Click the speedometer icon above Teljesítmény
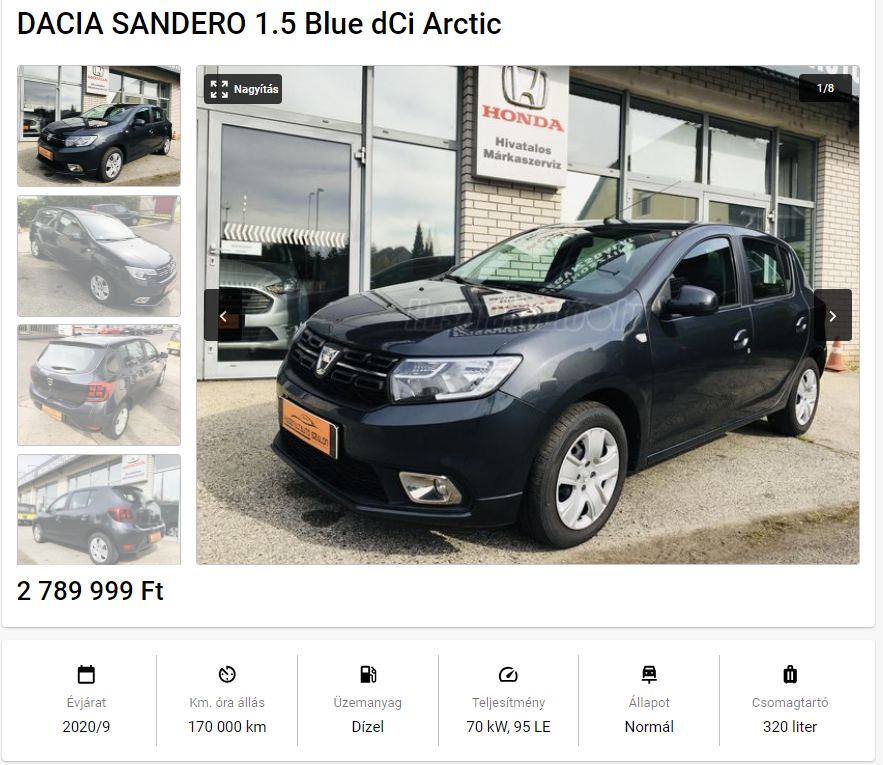 coord(508,674)
